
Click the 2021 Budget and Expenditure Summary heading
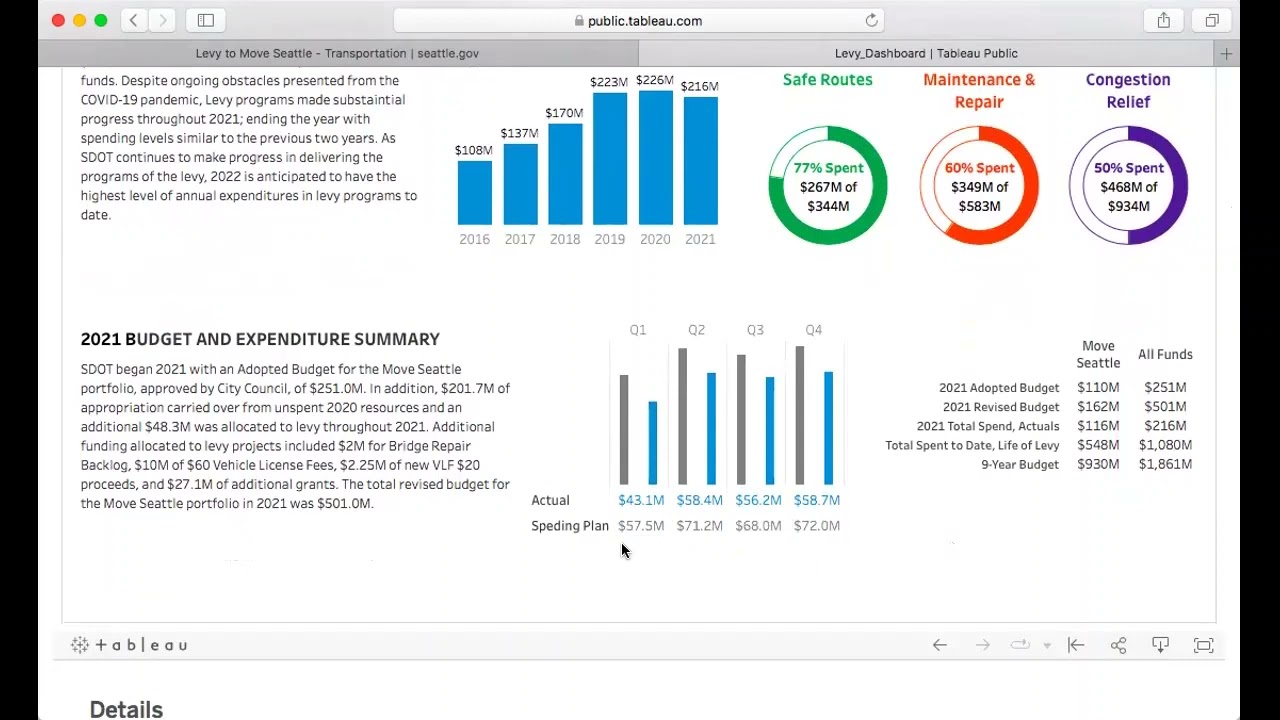[260, 339]
